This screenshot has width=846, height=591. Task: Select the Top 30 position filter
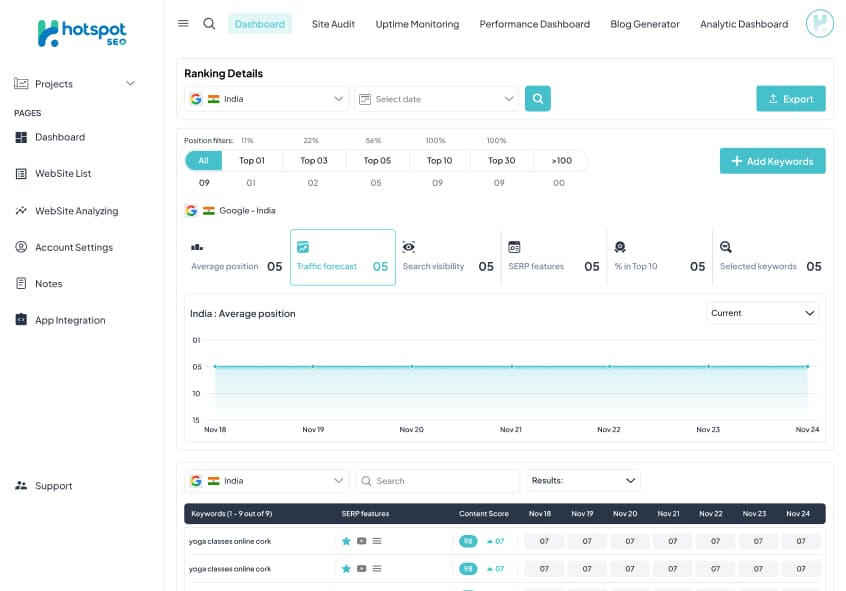(x=502, y=161)
